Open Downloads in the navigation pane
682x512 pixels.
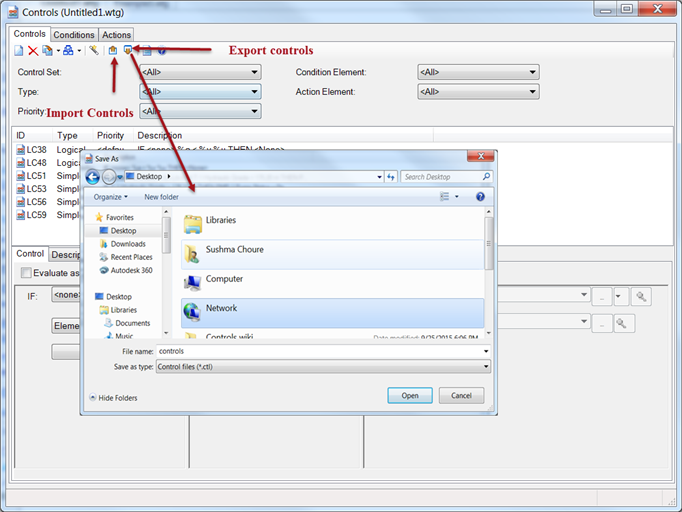pos(123,244)
